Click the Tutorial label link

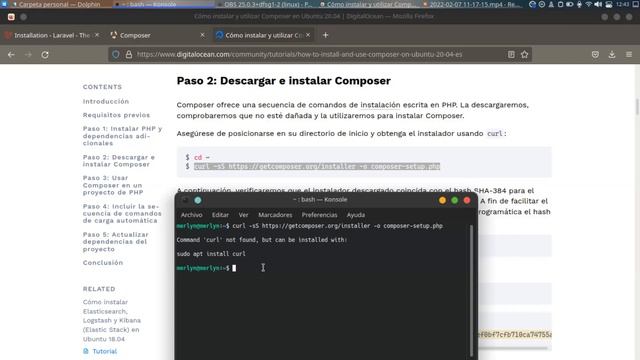(x=104, y=351)
